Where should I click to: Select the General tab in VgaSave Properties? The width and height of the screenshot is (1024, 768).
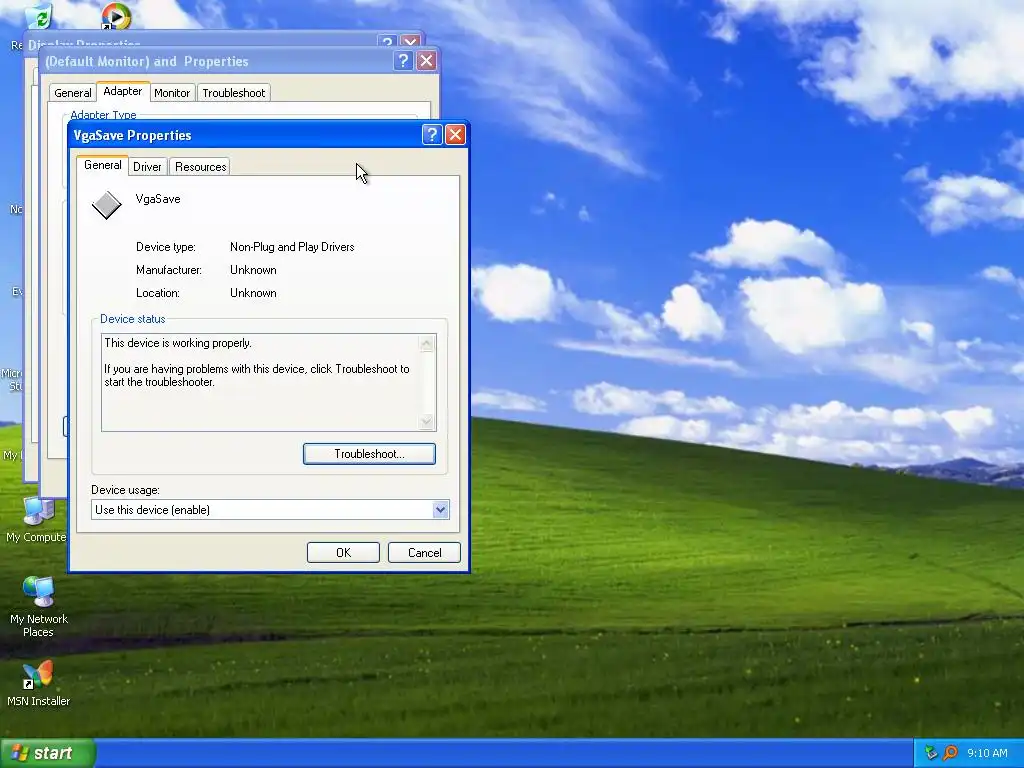[x=103, y=165]
